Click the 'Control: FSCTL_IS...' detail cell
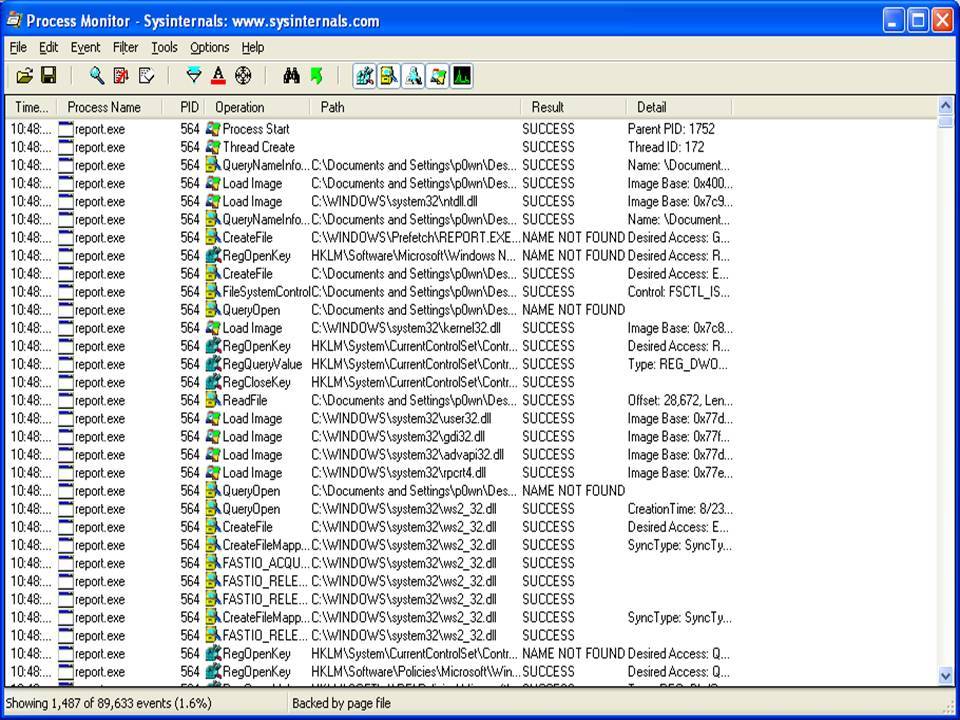 click(x=678, y=292)
